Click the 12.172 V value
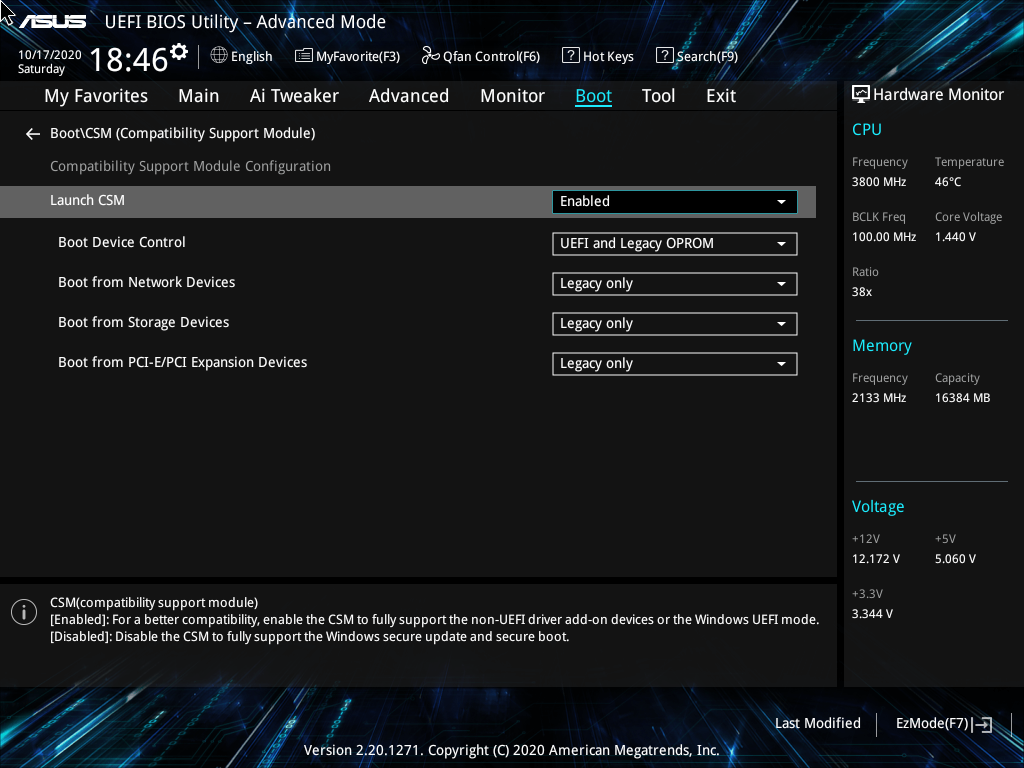 tap(876, 559)
